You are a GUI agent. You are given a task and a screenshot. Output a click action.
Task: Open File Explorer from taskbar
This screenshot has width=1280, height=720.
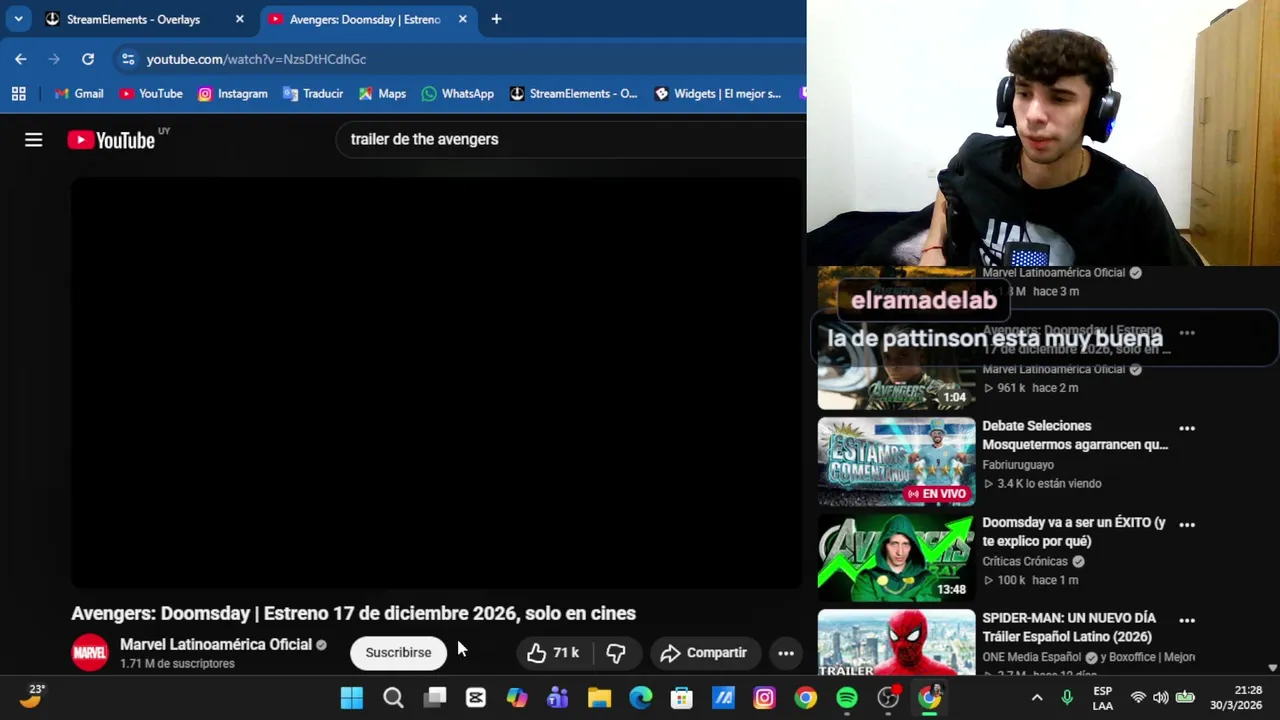click(599, 698)
